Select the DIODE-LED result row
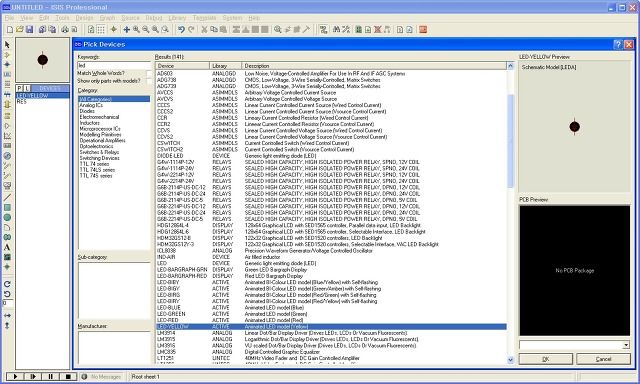Image resolution: width=640 pixels, height=384 pixels. [331, 156]
